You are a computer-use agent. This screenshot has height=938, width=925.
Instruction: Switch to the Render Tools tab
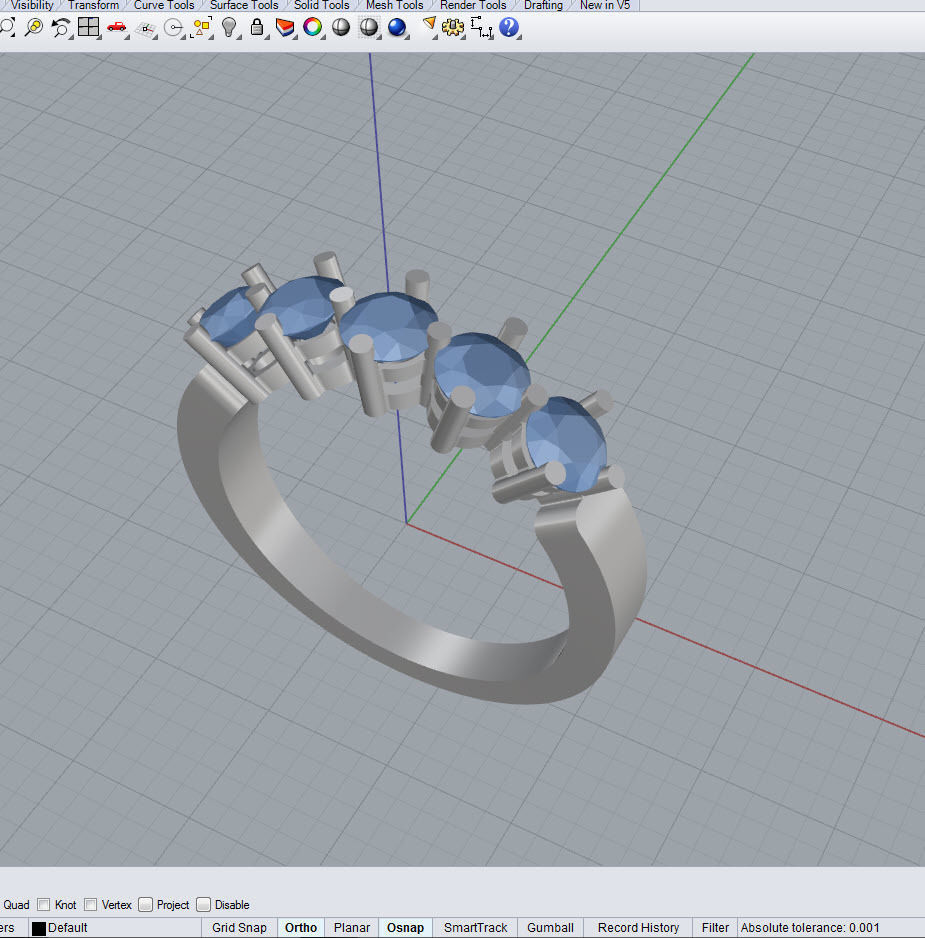(x=473, y=5)
